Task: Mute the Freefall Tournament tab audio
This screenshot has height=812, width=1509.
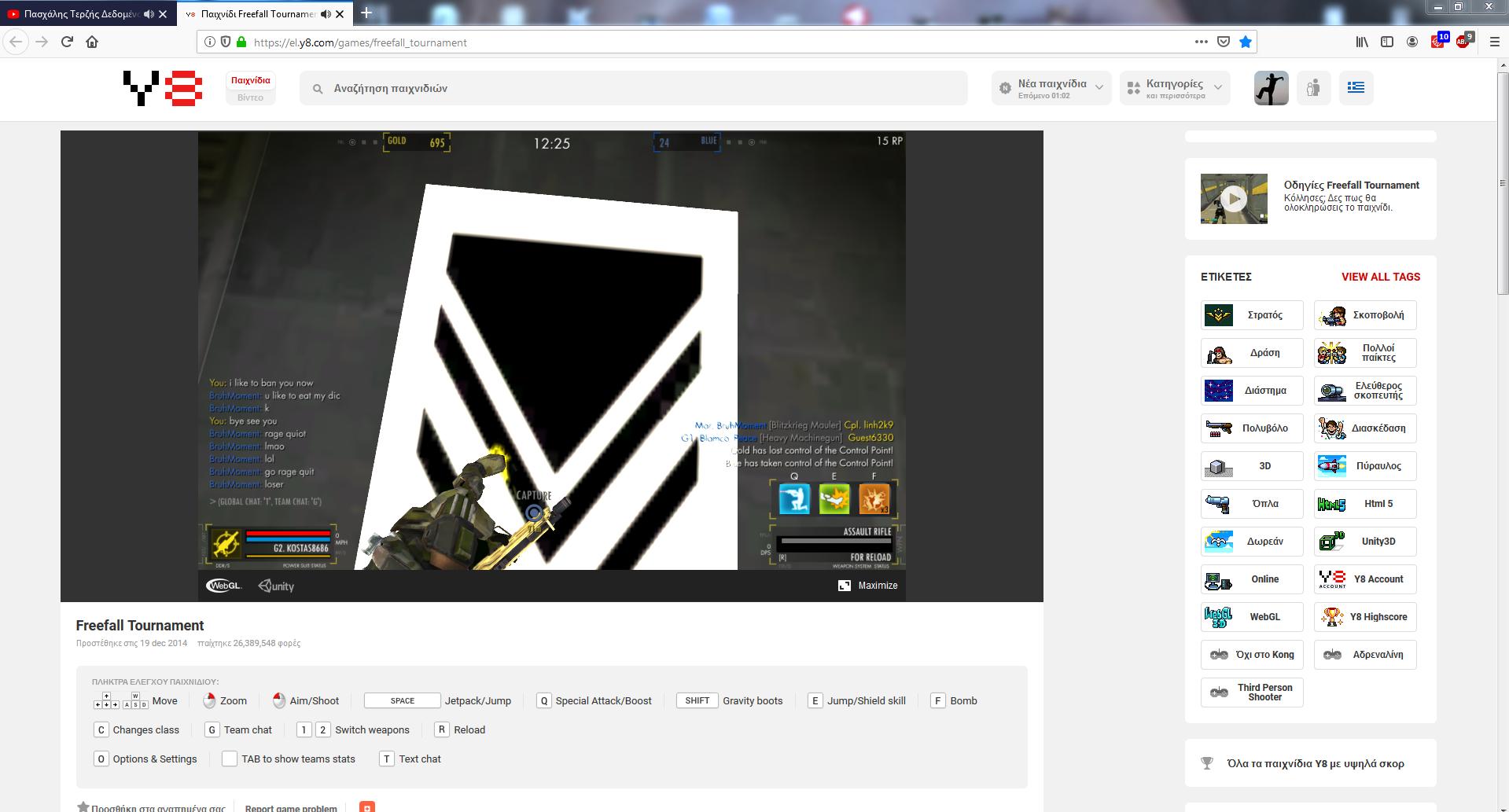Action: pyautogui.click(x=326, y=13)
